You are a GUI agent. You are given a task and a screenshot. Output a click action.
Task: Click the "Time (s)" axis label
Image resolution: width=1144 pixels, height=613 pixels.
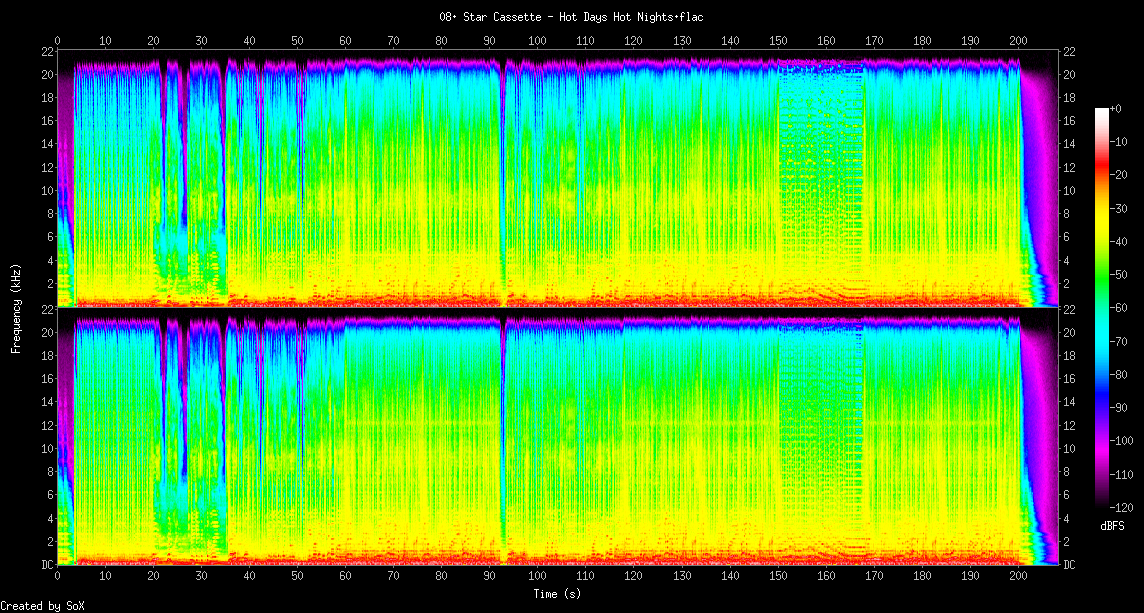click(557, 594)
